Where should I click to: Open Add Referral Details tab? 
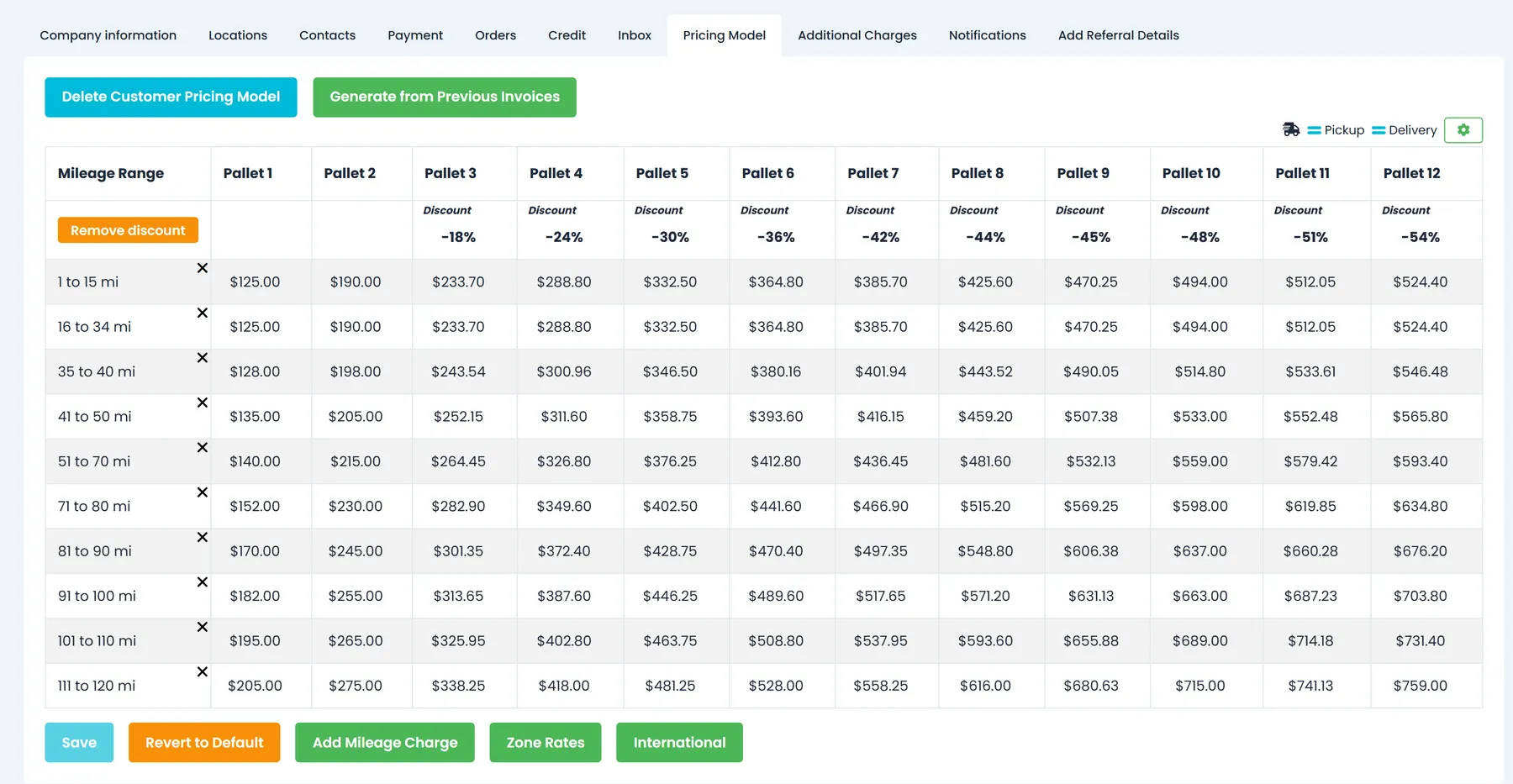tap(1119, 35)
